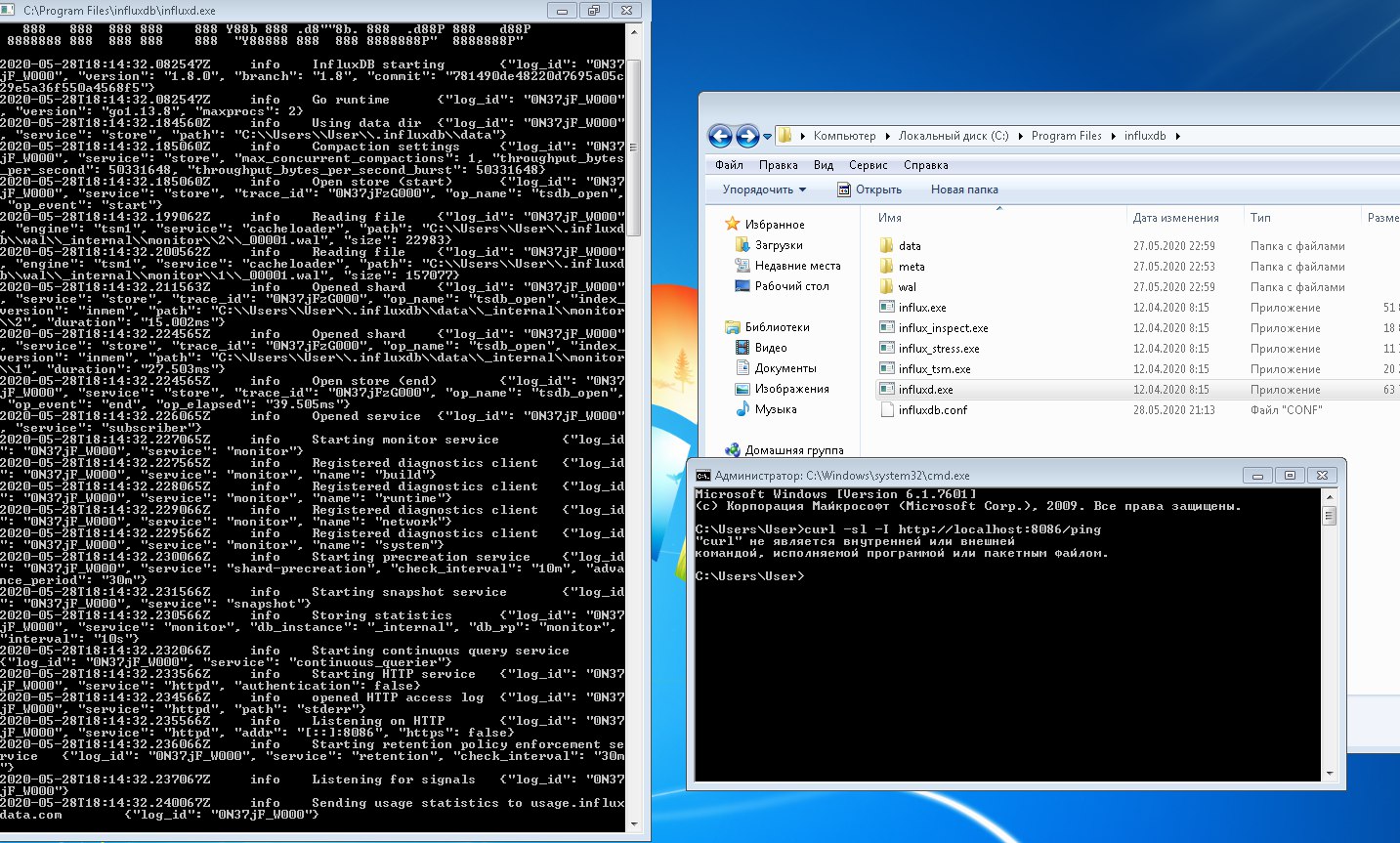
Task: Select the wal folder icon
Action: (887, 286)
